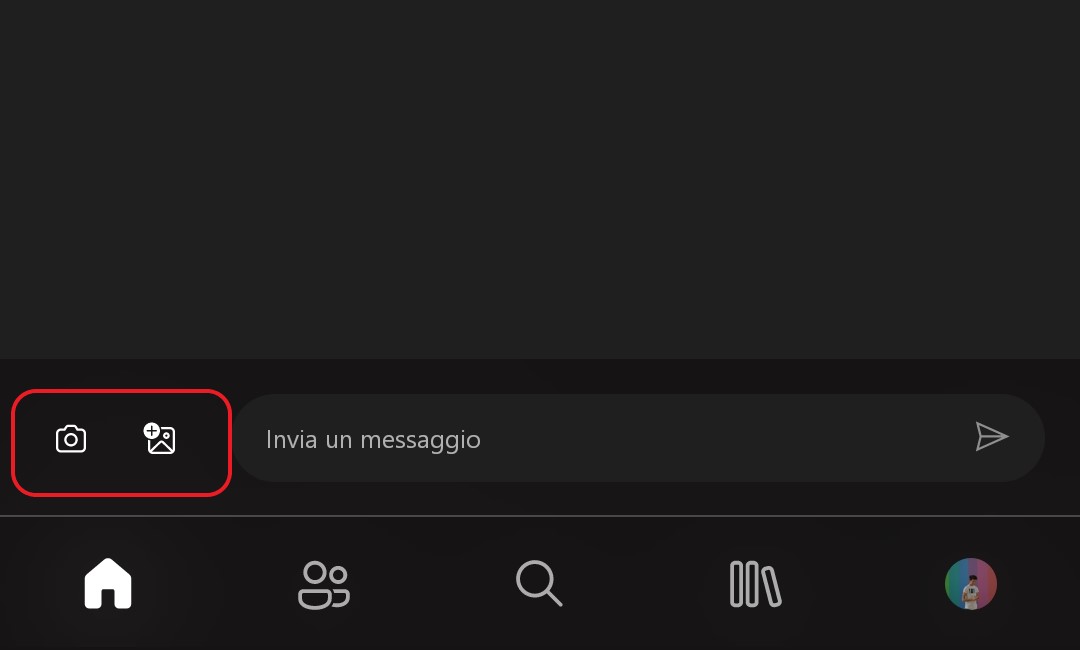The width and height of the screenshot is (1080, 650).
Task: Click the paper plane send button
Action: pos(992,437)
